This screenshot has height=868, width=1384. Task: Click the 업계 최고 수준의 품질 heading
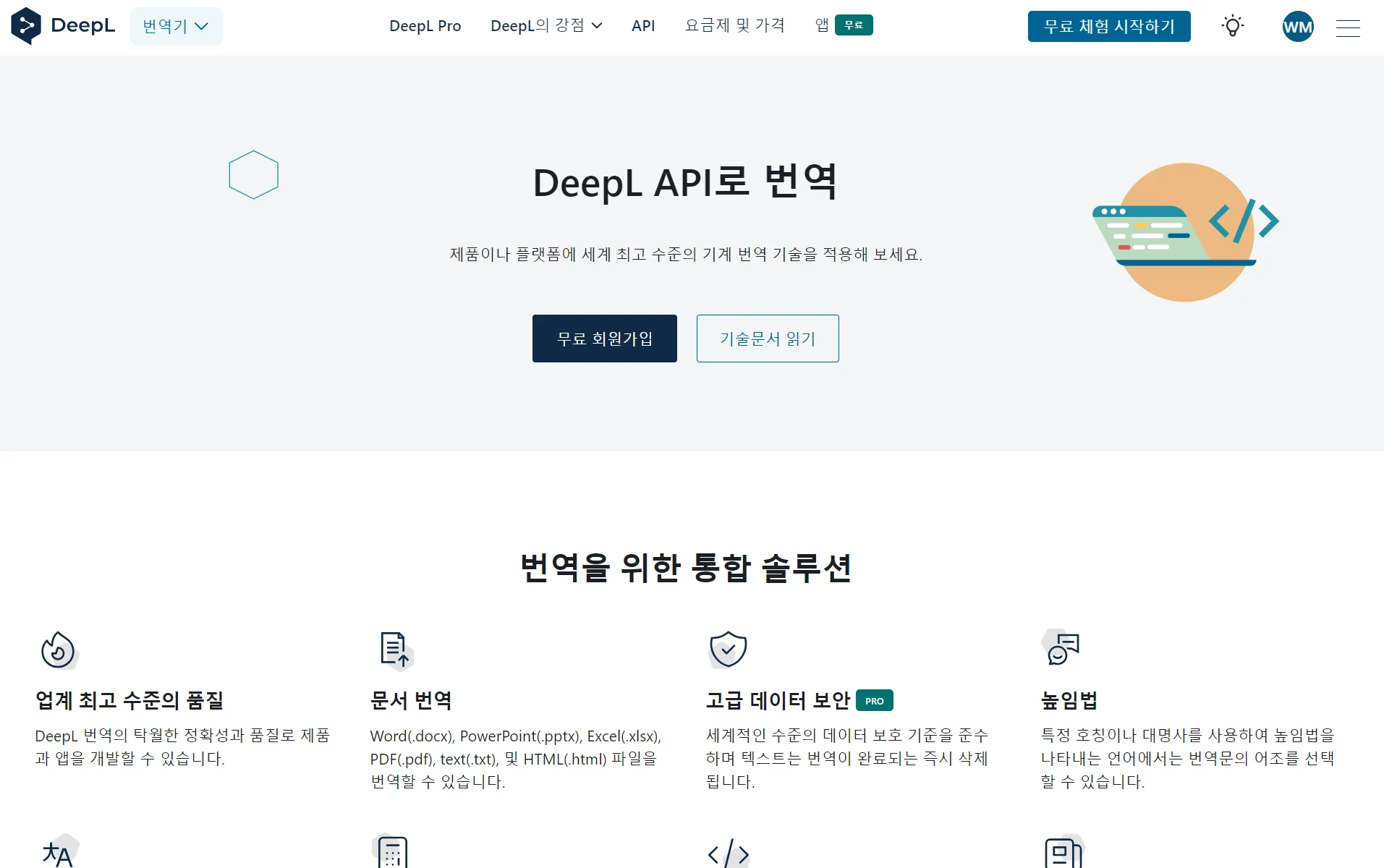(x=130, y=700)
